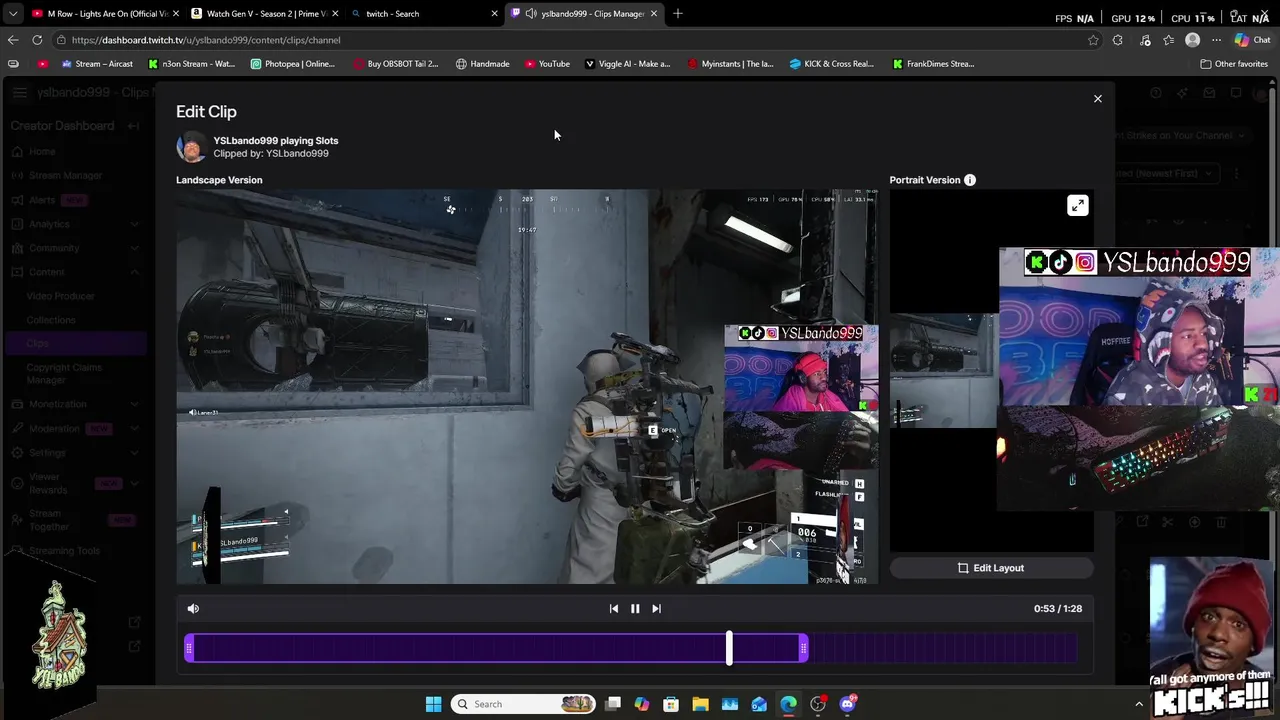Open Task View from the taskbar

(613, 704)
